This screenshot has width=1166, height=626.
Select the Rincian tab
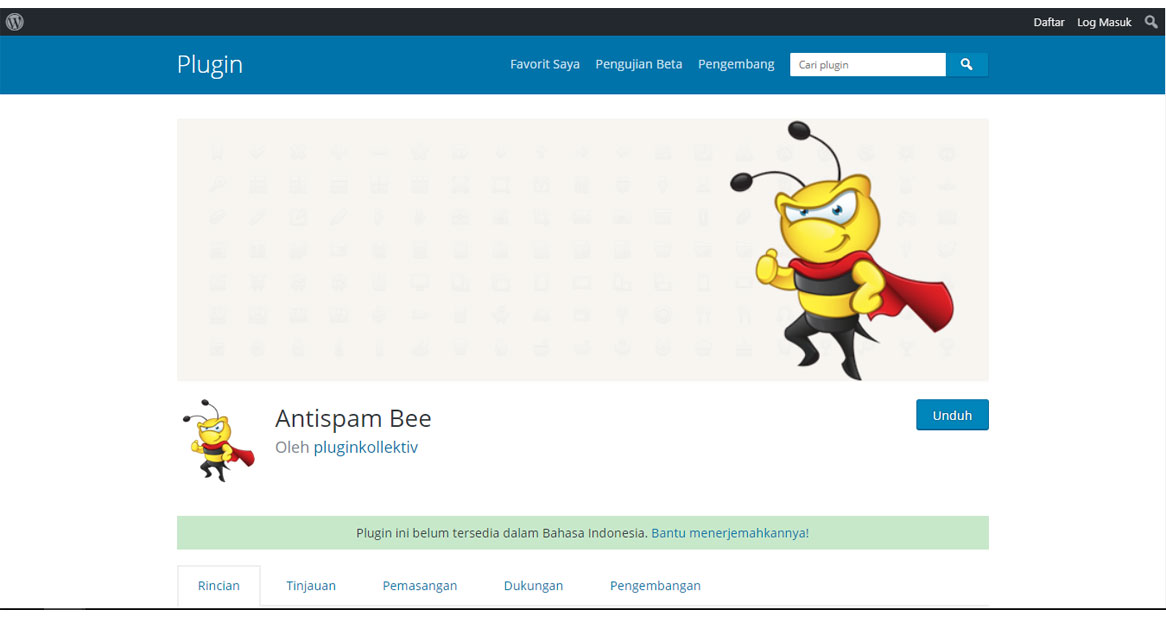click(x=218, y=585)
